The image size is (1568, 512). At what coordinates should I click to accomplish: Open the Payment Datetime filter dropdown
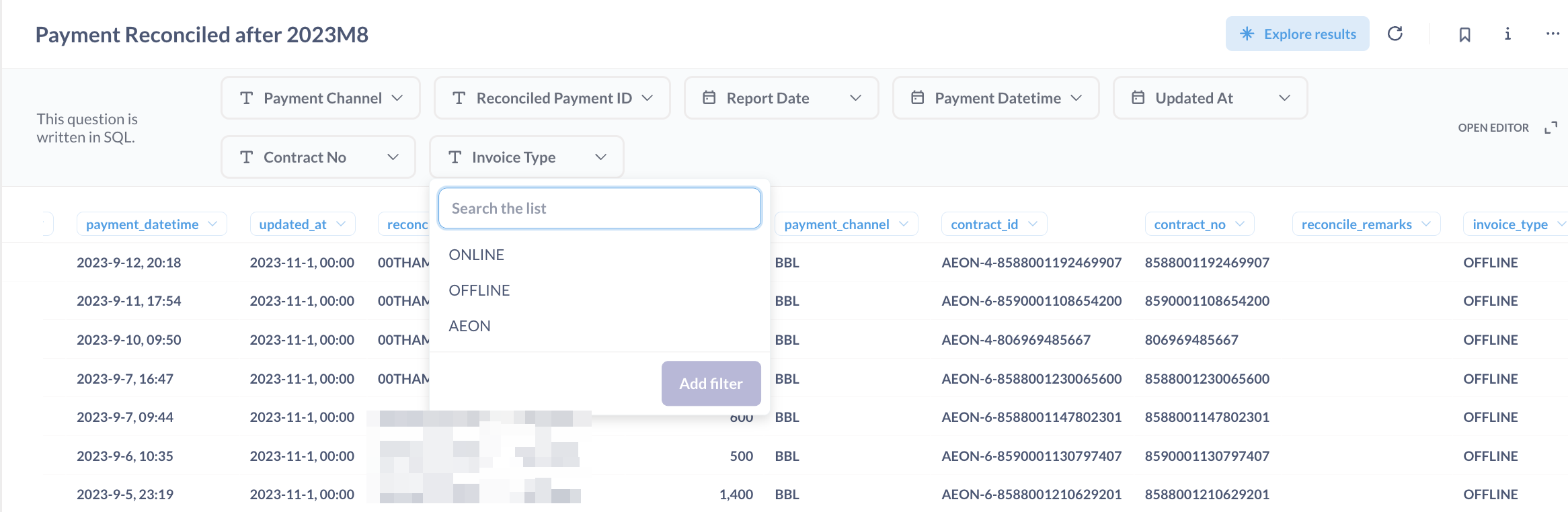click(x=996, y=98)
